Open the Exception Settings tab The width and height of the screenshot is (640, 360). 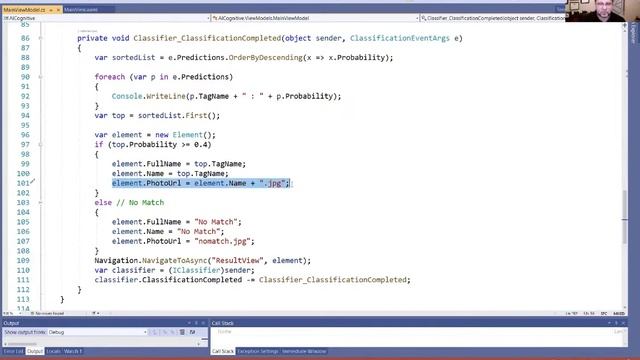258,351
